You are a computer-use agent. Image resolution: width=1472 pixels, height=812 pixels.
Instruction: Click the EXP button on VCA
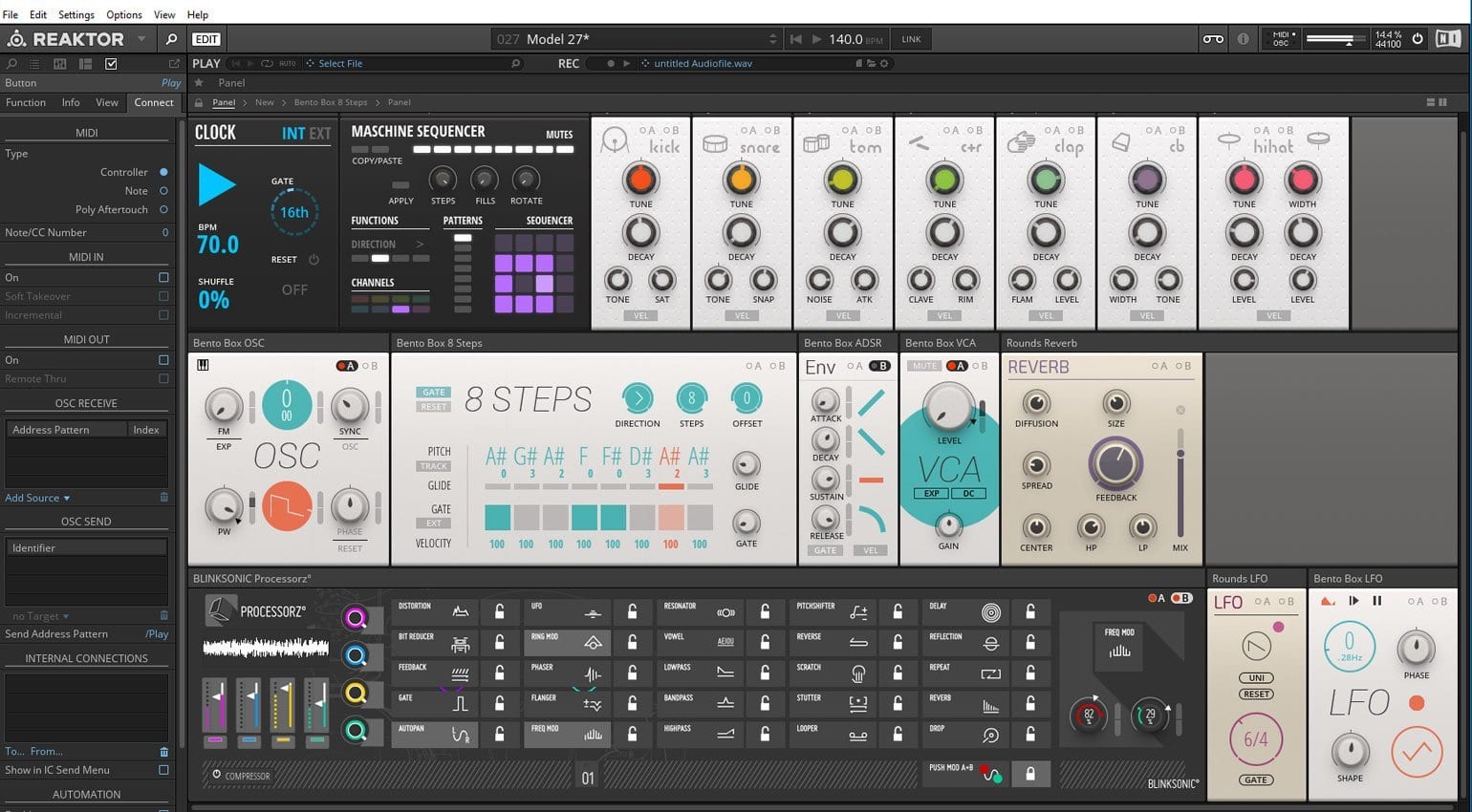pos(931,493)
